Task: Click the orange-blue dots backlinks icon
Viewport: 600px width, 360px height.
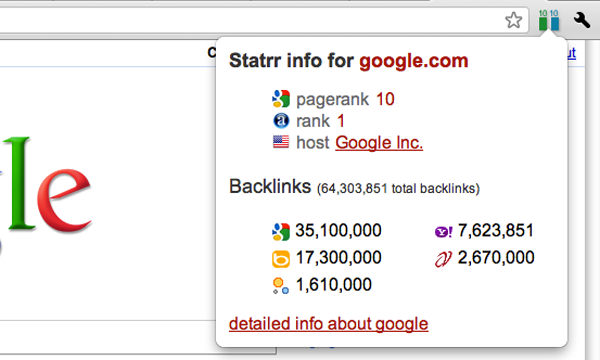Action: point(280,286)
